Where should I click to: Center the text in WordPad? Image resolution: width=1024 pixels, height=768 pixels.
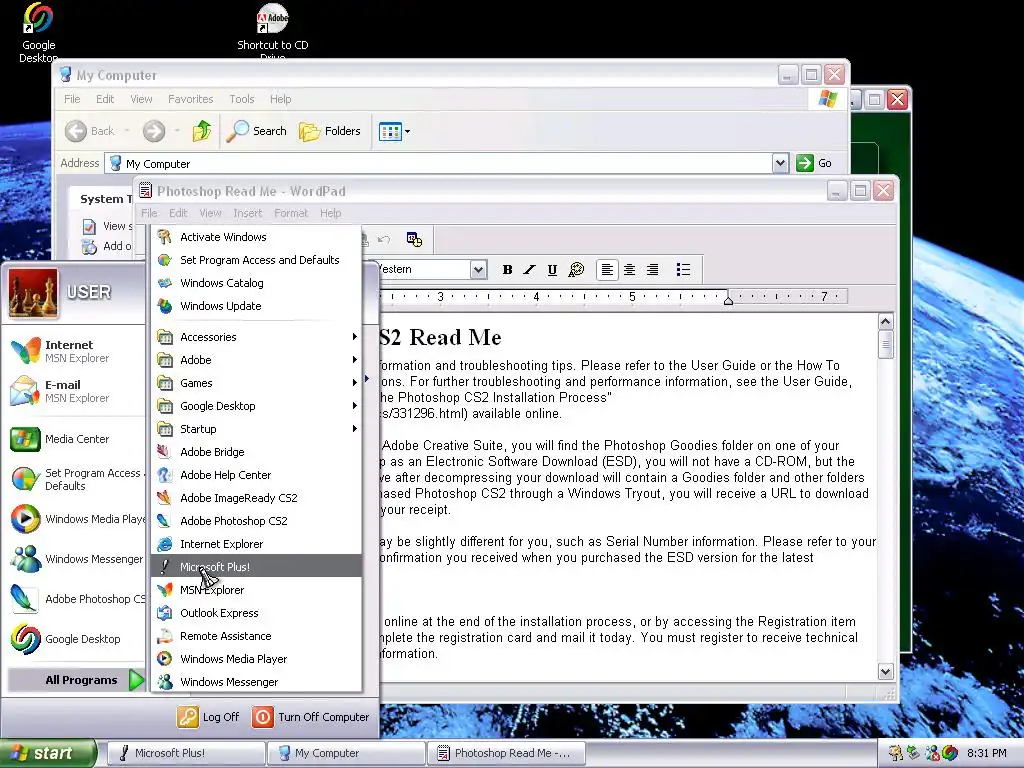pyautogui.click(x=630, y=270)
